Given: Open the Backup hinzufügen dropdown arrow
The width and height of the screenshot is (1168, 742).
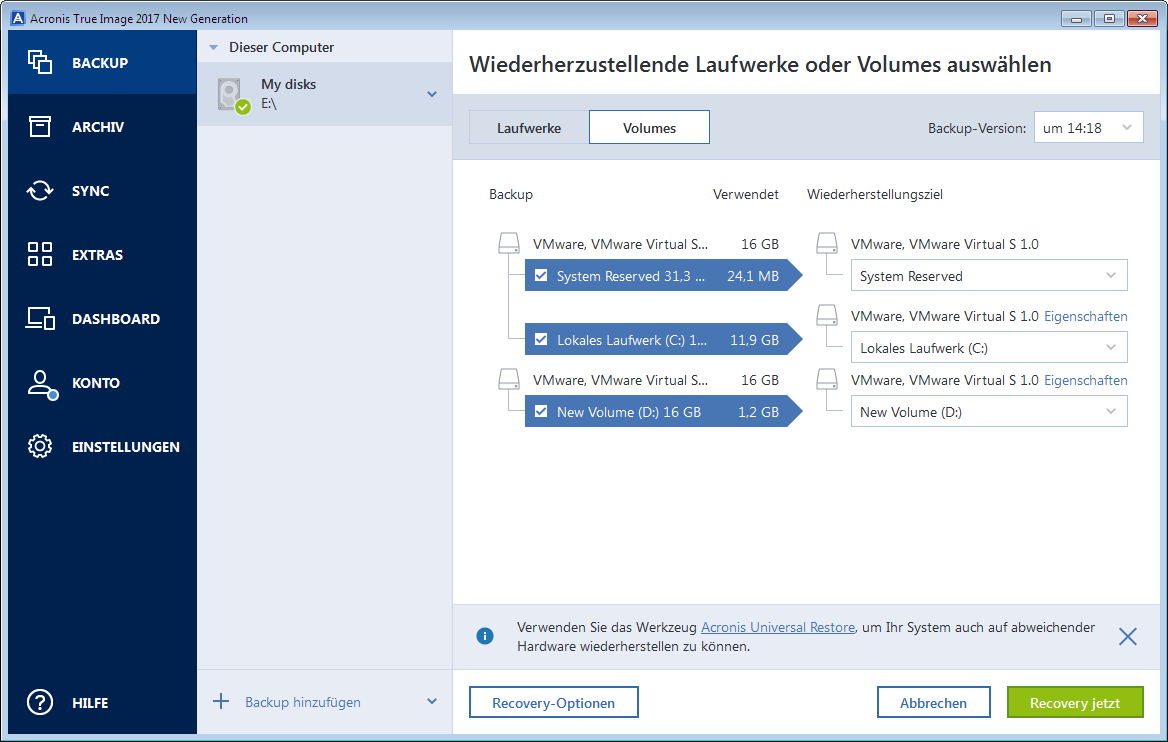Looking at the screenshot, I should coord(432,702).
